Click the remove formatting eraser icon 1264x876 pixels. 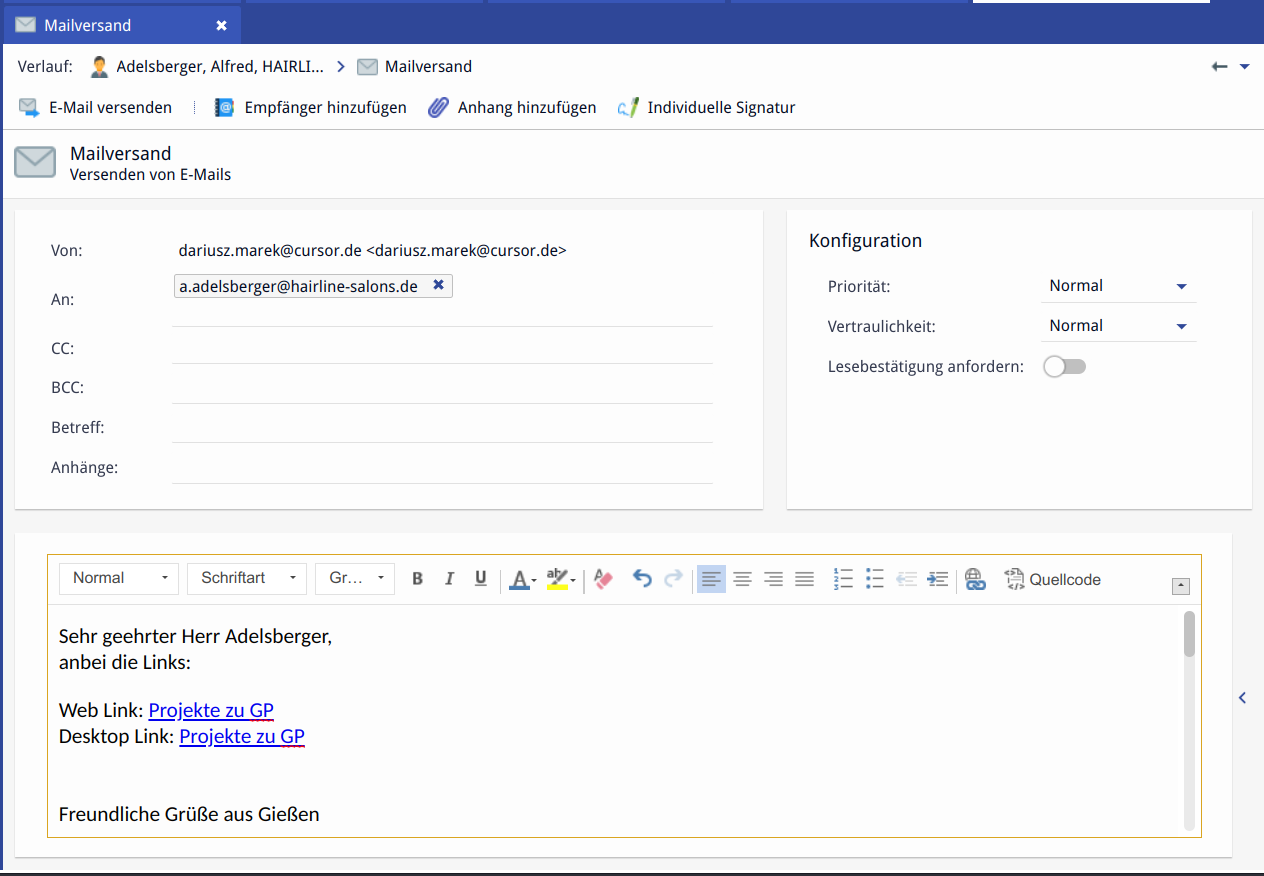tap(603, 579)
